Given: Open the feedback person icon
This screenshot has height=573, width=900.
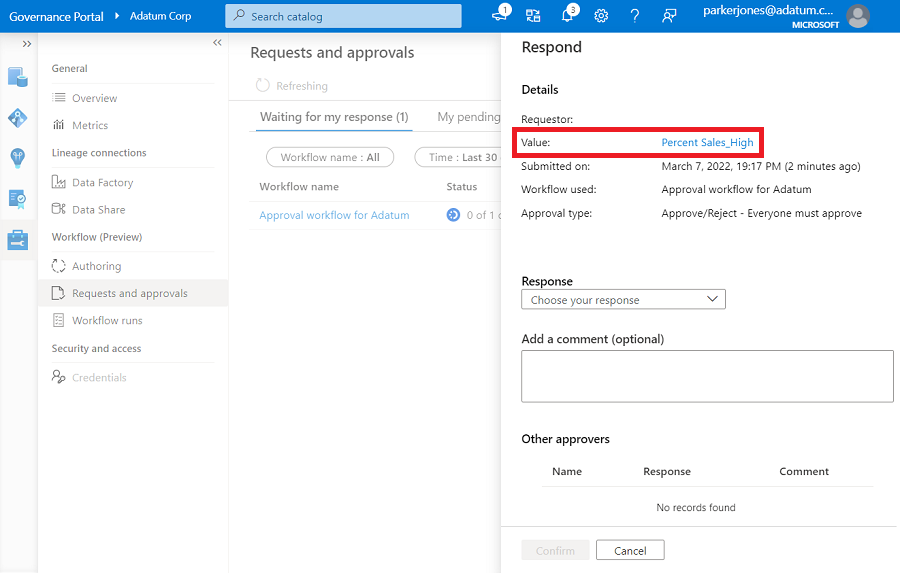Looking at the screenshot, I should point(669,16).
